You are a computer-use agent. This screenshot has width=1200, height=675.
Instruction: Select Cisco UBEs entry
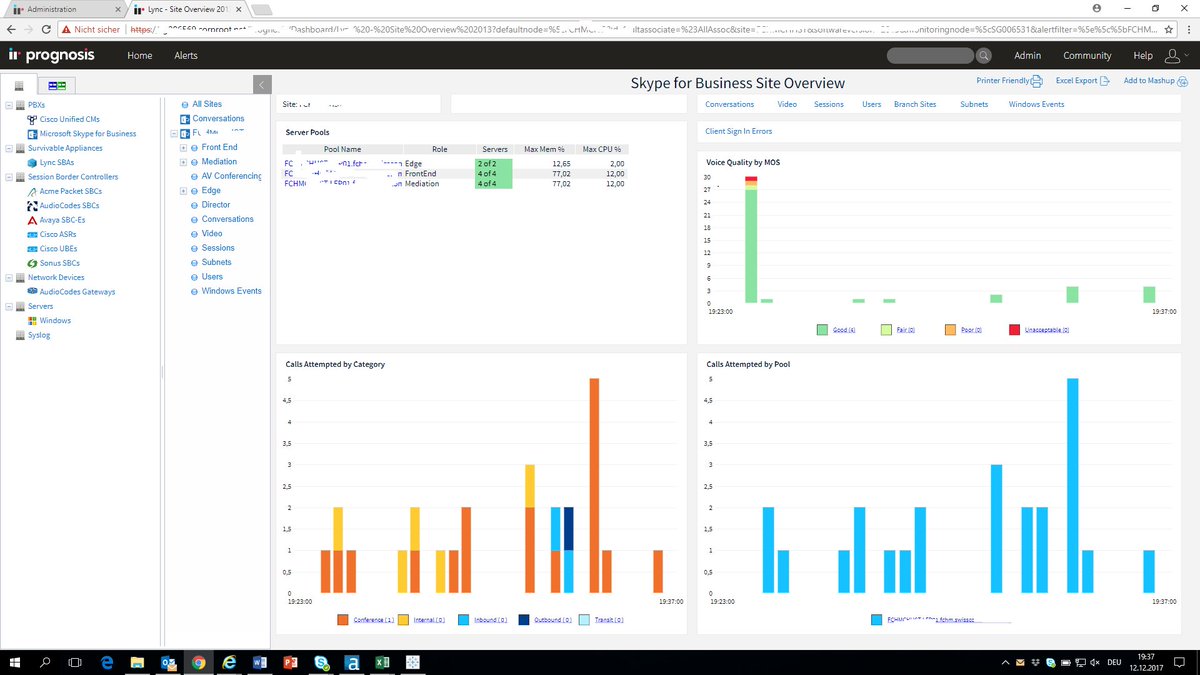(x=58, y=248)
